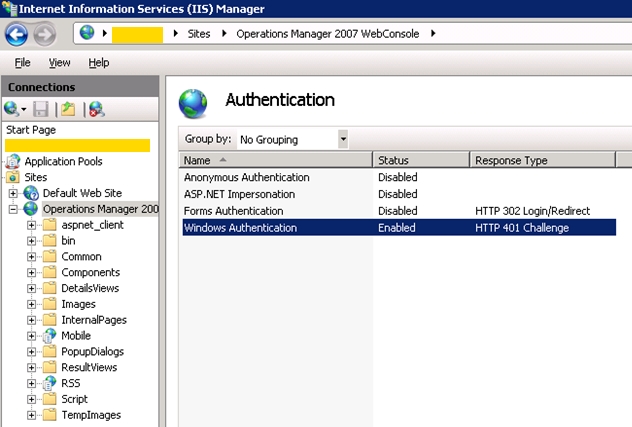Click Operations Manager 2007 WebConsole breadcrumb
This screenshot has height=427, width=632.
point(328,34)
